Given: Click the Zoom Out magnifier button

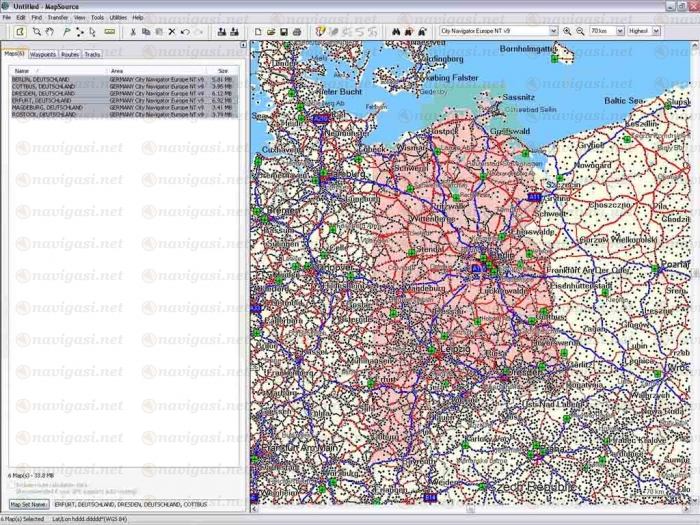Looking at the screenshot, I should (x=580, y=32).
